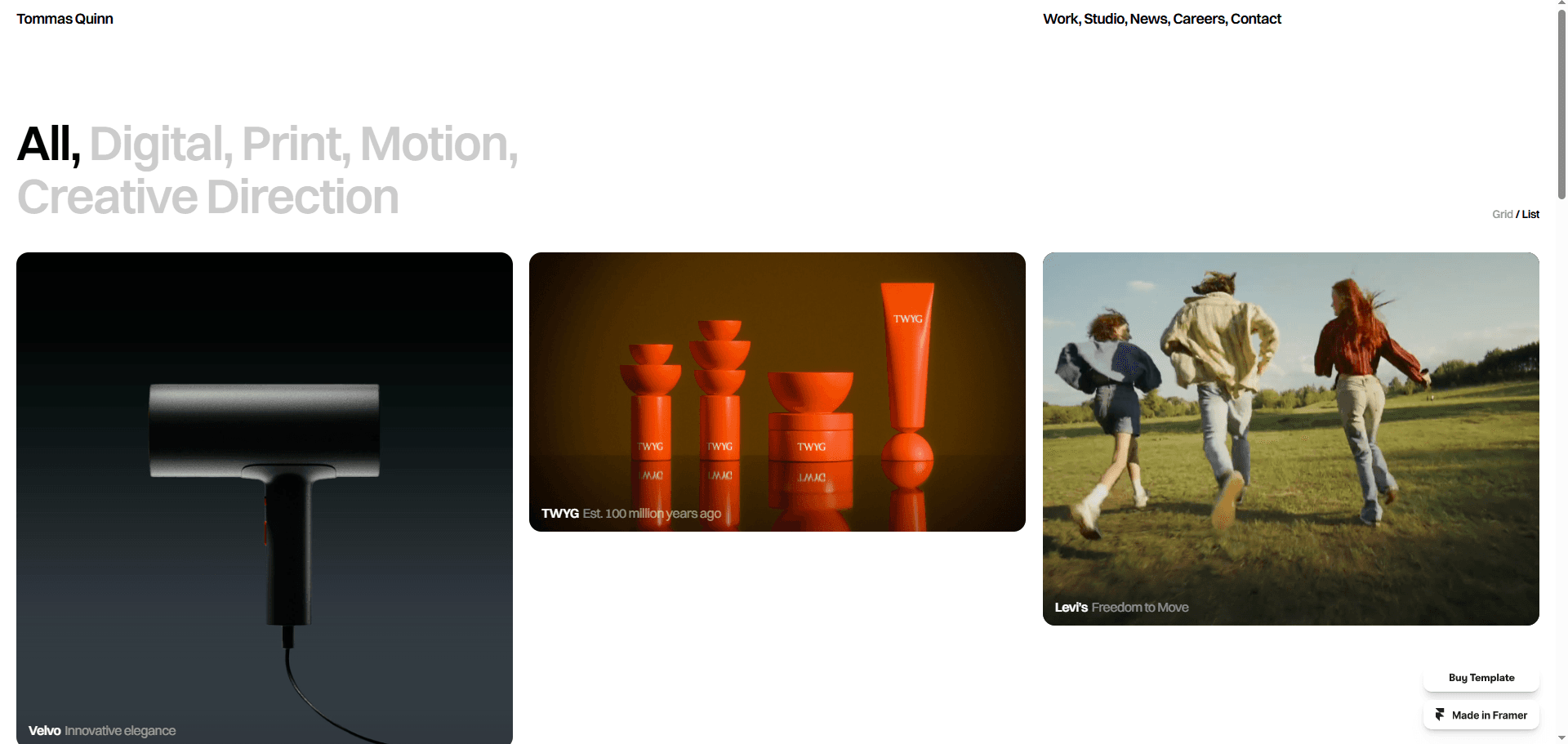Switch to List view
This screenshot has width=1568, height=744.
point(1530,215)
